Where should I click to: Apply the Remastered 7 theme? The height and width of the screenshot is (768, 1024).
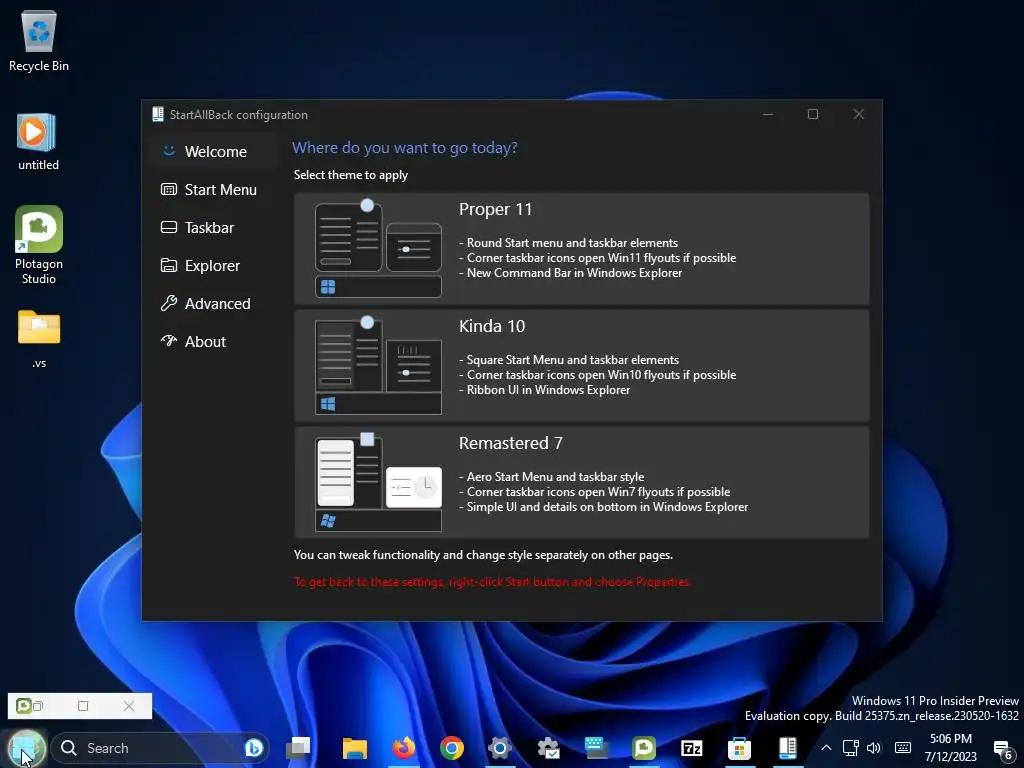581,483
